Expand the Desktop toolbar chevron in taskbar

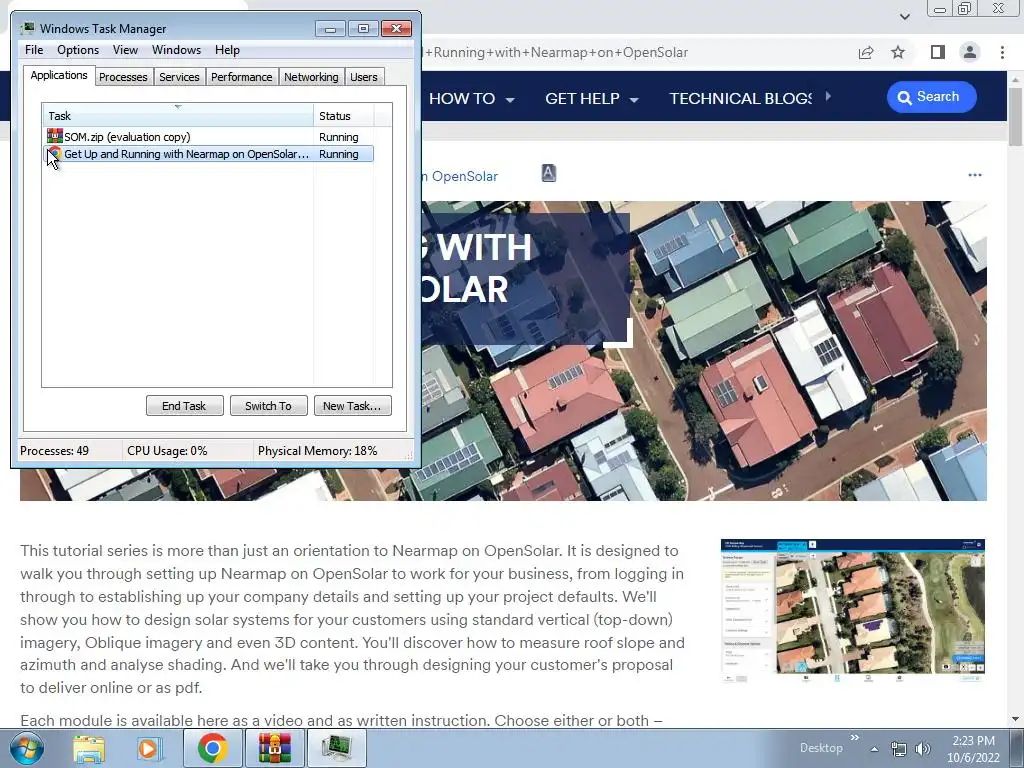[x=854, y=738]
